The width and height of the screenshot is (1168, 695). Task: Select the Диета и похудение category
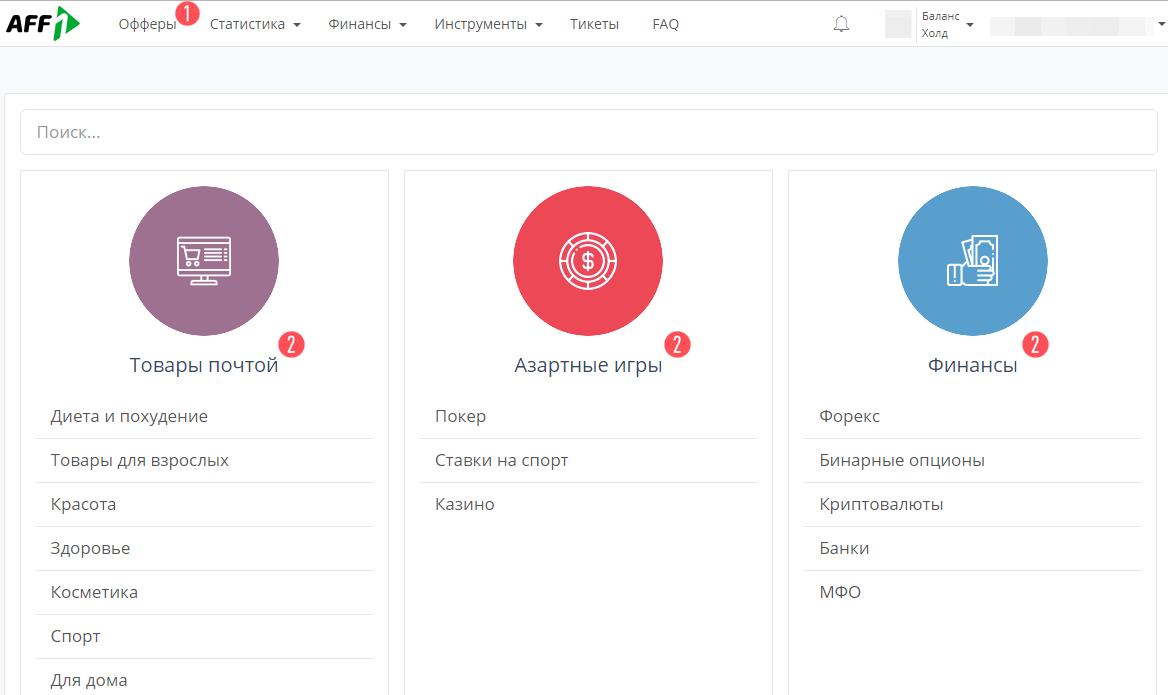click(x=129, y=416)
